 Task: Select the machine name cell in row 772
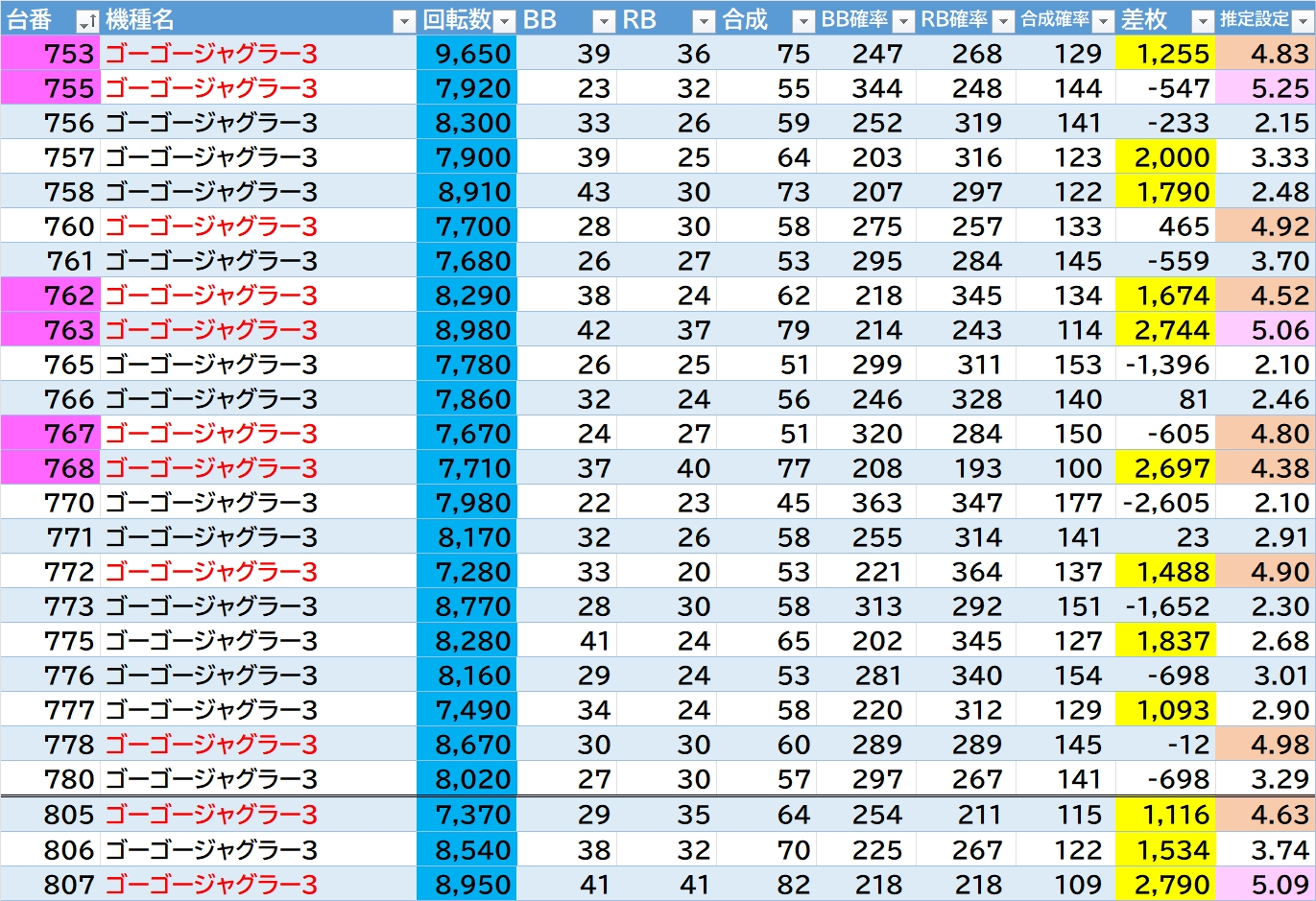tap(258, 572)
